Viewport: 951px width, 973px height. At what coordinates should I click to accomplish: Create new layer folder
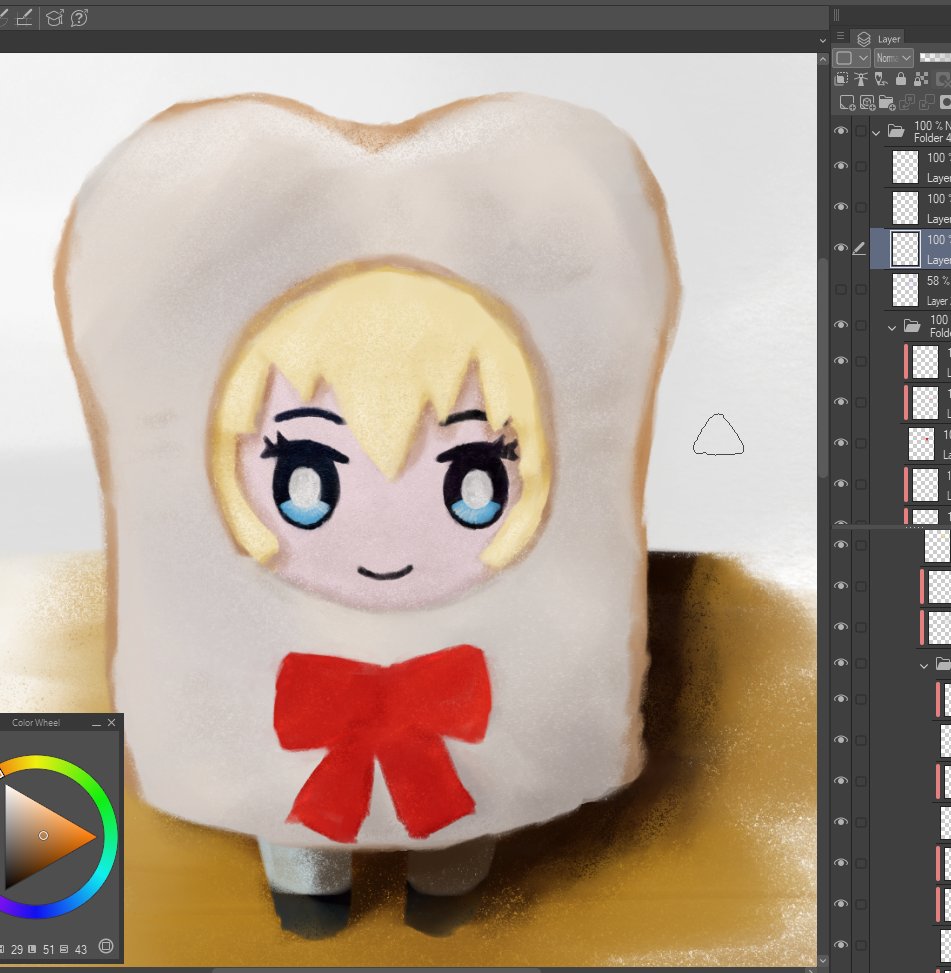tap(886, 102)
